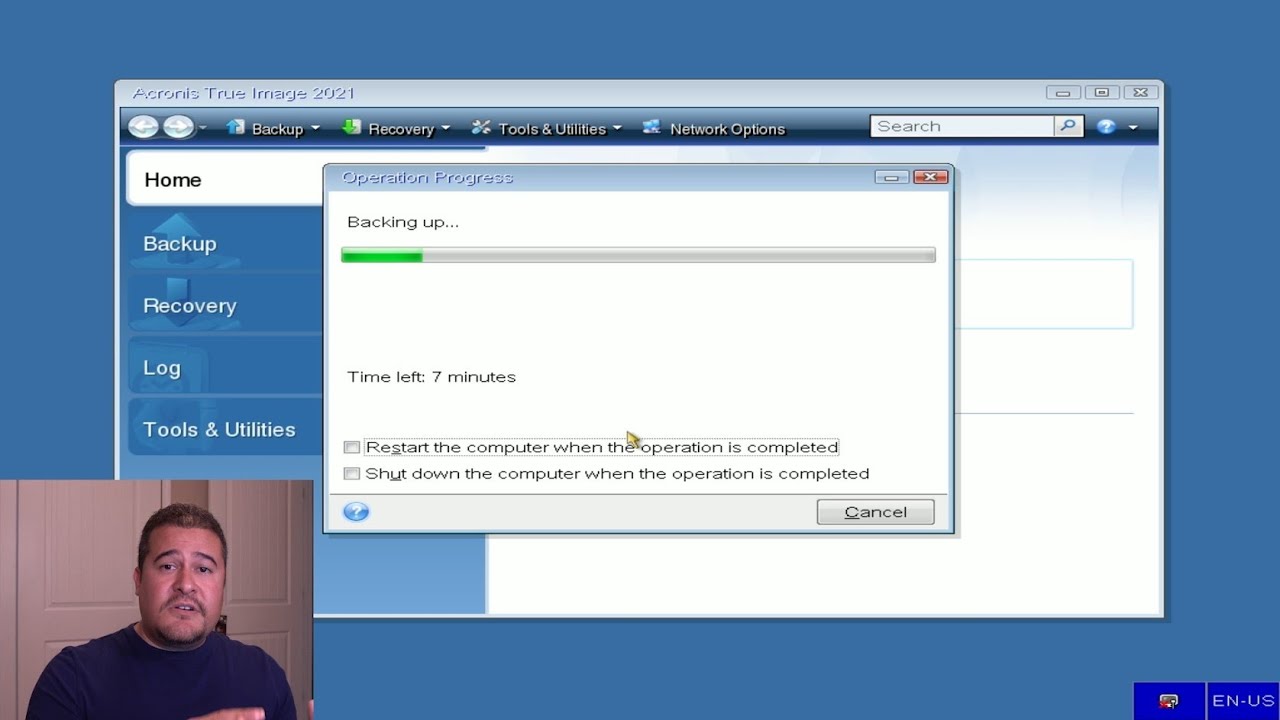Click the Network Options icon
Image resolution: width=1280 pixels, height=720 pixels.
(x=652, y=128)
